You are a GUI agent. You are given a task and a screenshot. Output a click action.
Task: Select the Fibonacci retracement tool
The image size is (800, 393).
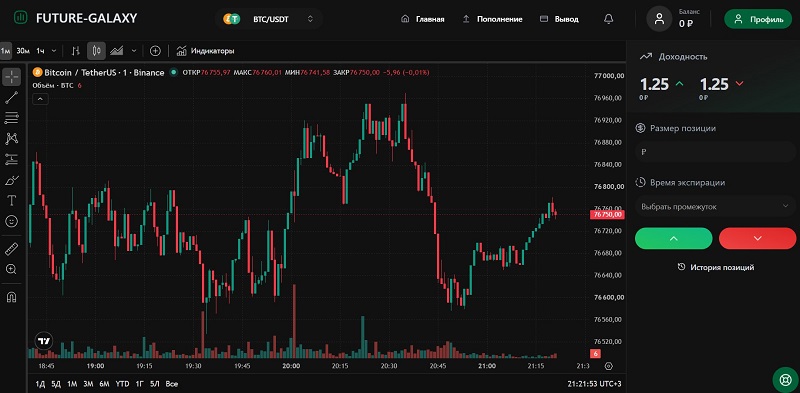tap(12, 117)
